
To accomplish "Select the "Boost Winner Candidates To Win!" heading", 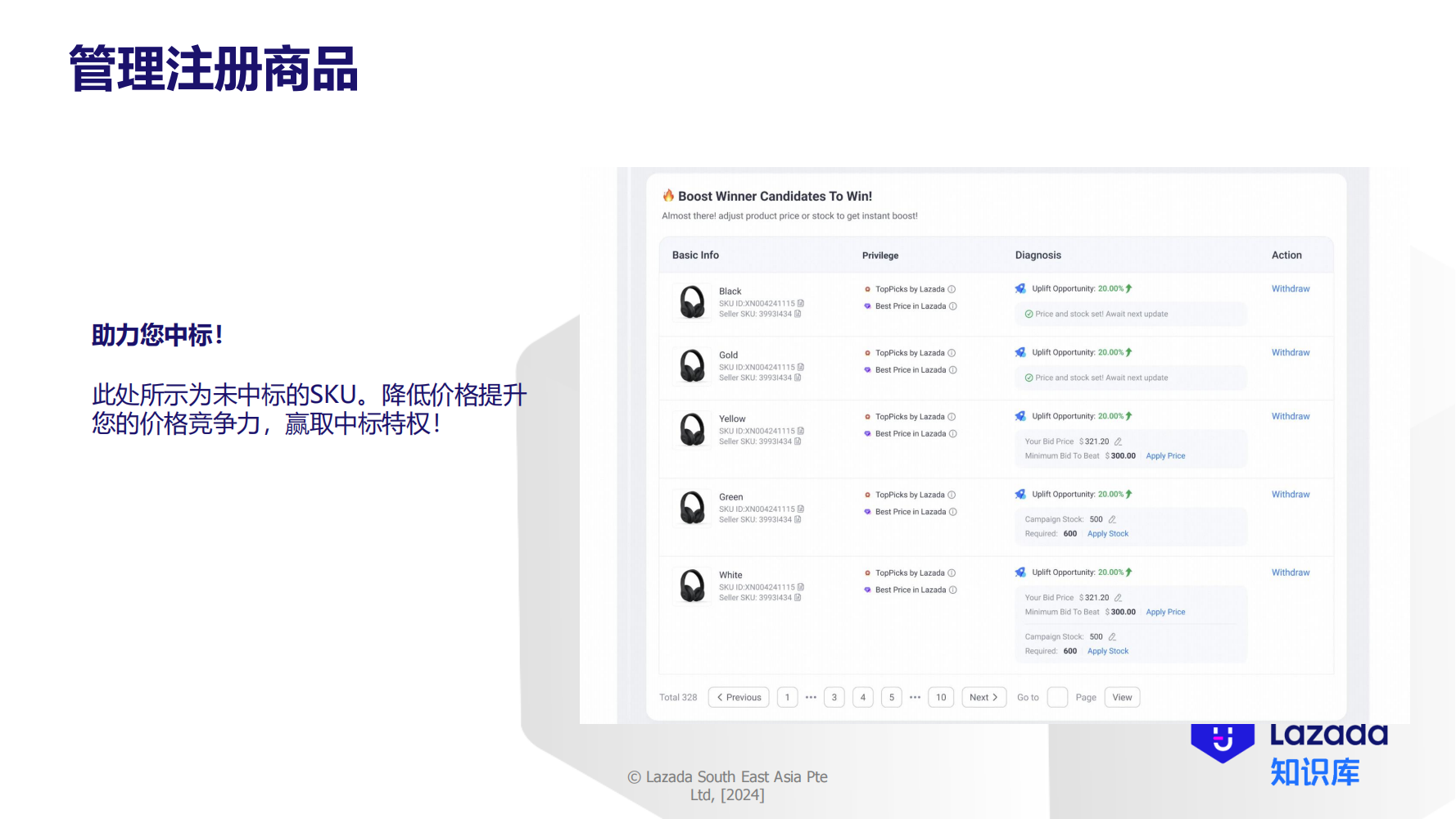I will click(775, 197).
